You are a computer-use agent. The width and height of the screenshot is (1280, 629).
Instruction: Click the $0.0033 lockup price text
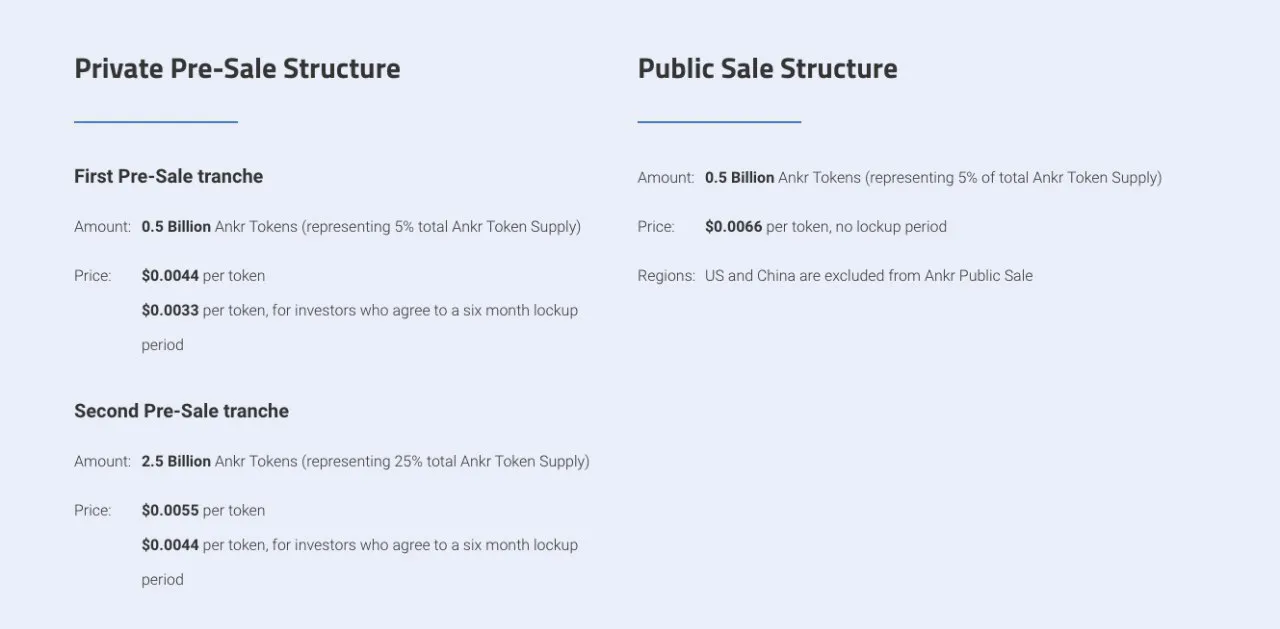pyautogui.click(x=170, y=310)
